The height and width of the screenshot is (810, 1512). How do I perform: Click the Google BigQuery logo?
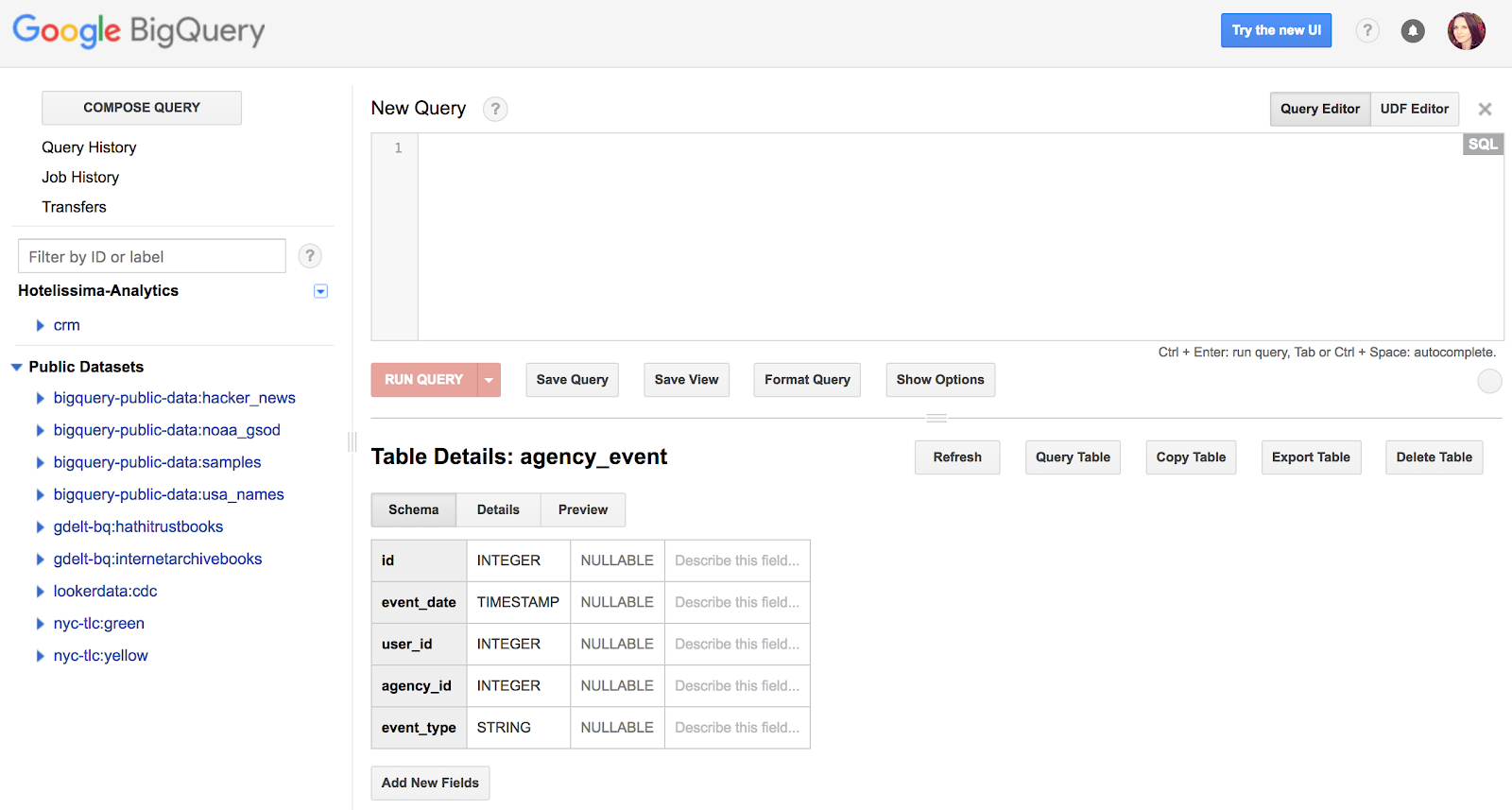pyautogui.click(x=139, y=30)
